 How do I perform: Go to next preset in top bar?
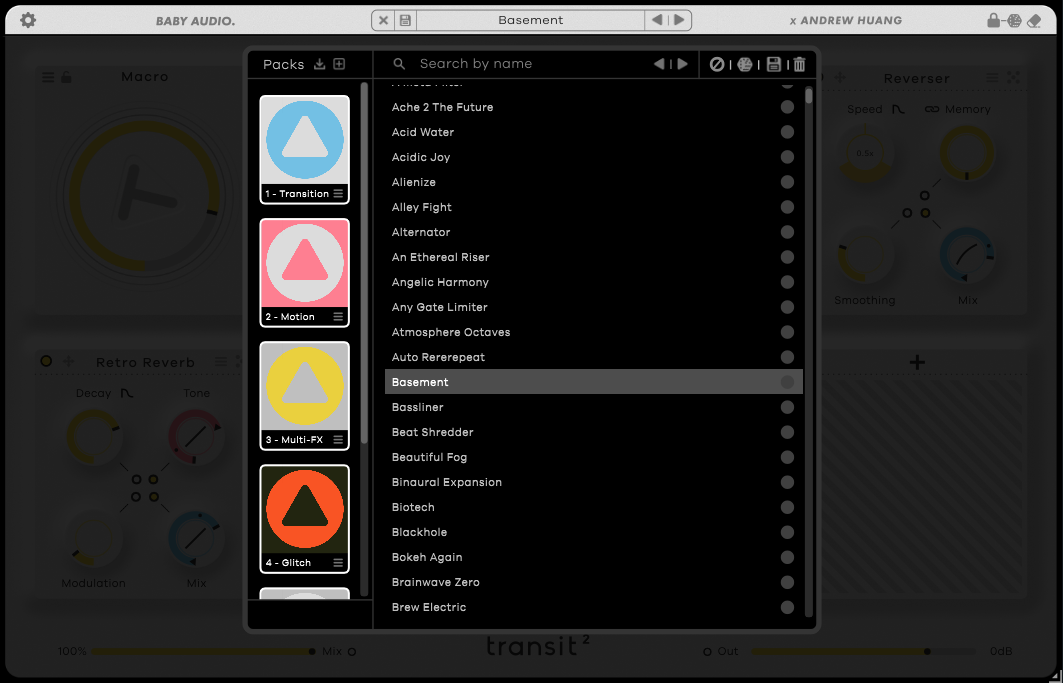pos(679,20)
